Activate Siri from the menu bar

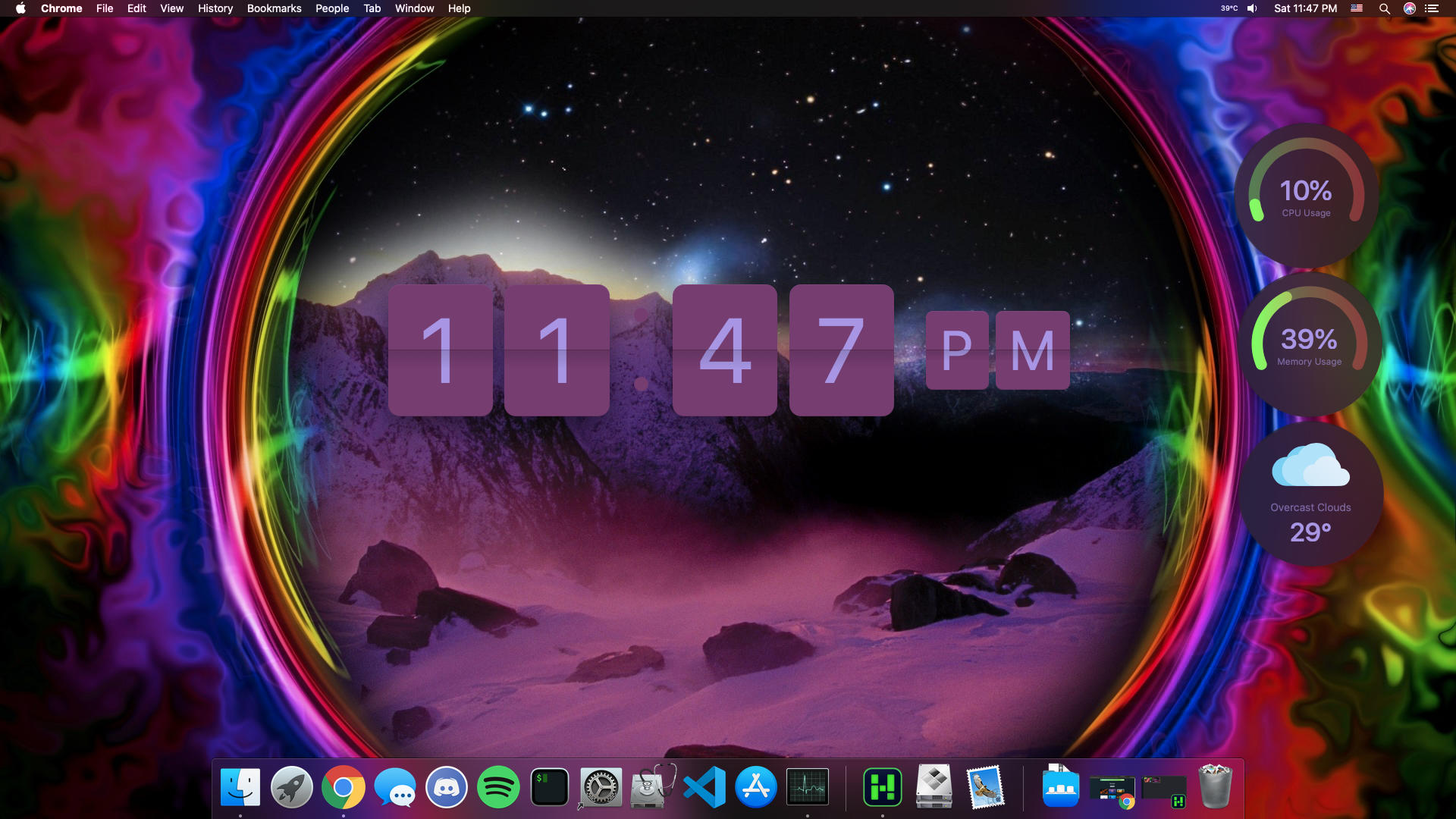[x=1410, y=8]
